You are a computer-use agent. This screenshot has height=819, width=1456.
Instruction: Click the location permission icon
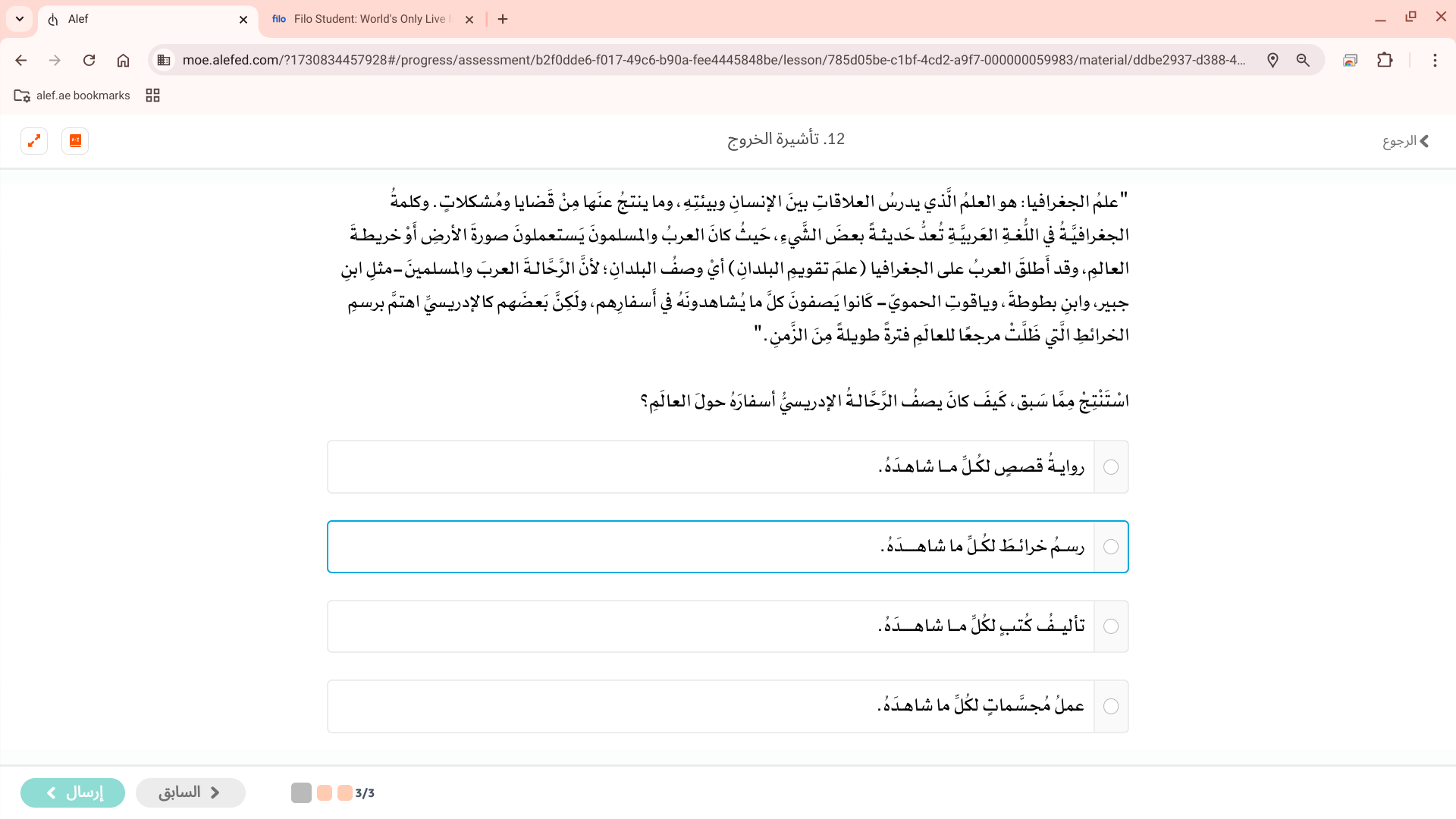(x=1272, y=60)
